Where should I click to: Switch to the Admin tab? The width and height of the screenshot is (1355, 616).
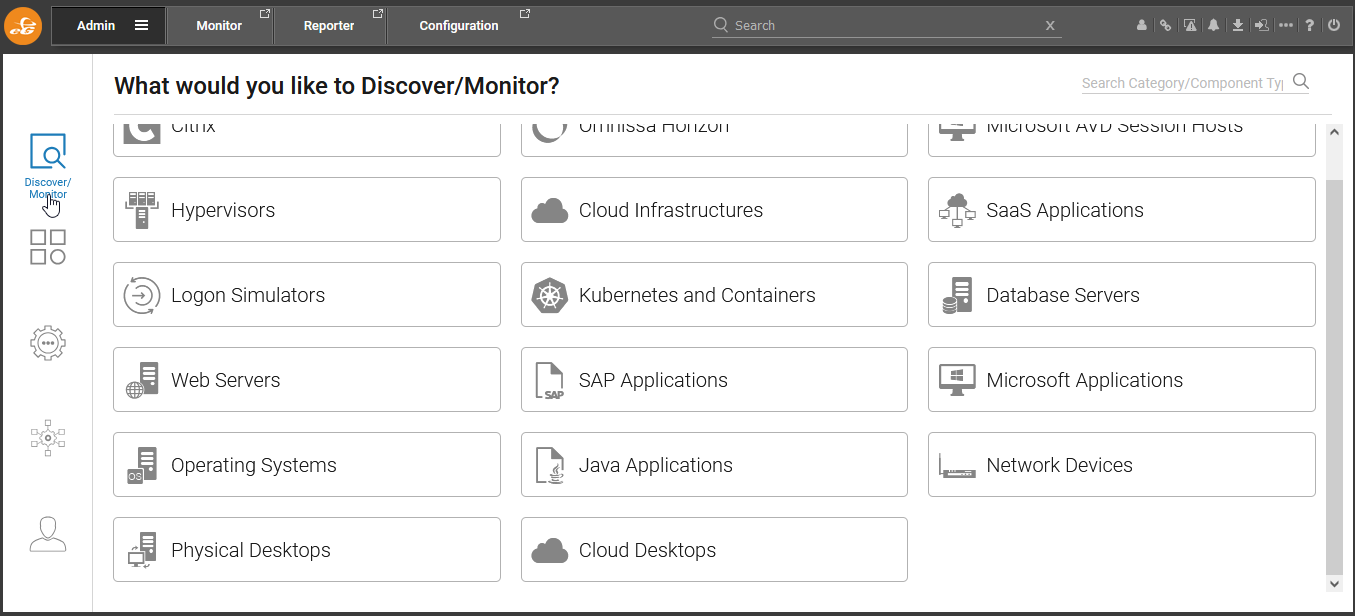coord(109,26)
